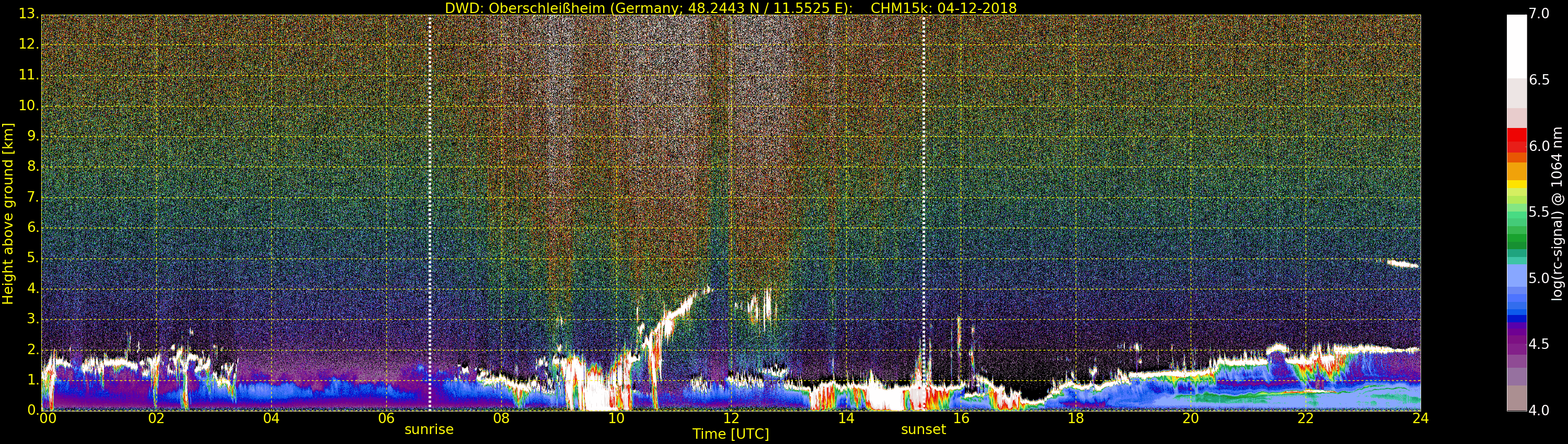Click the "5.5" colorbar tick label
The height and width of the screenshot is (444, 1568).
1539,212
